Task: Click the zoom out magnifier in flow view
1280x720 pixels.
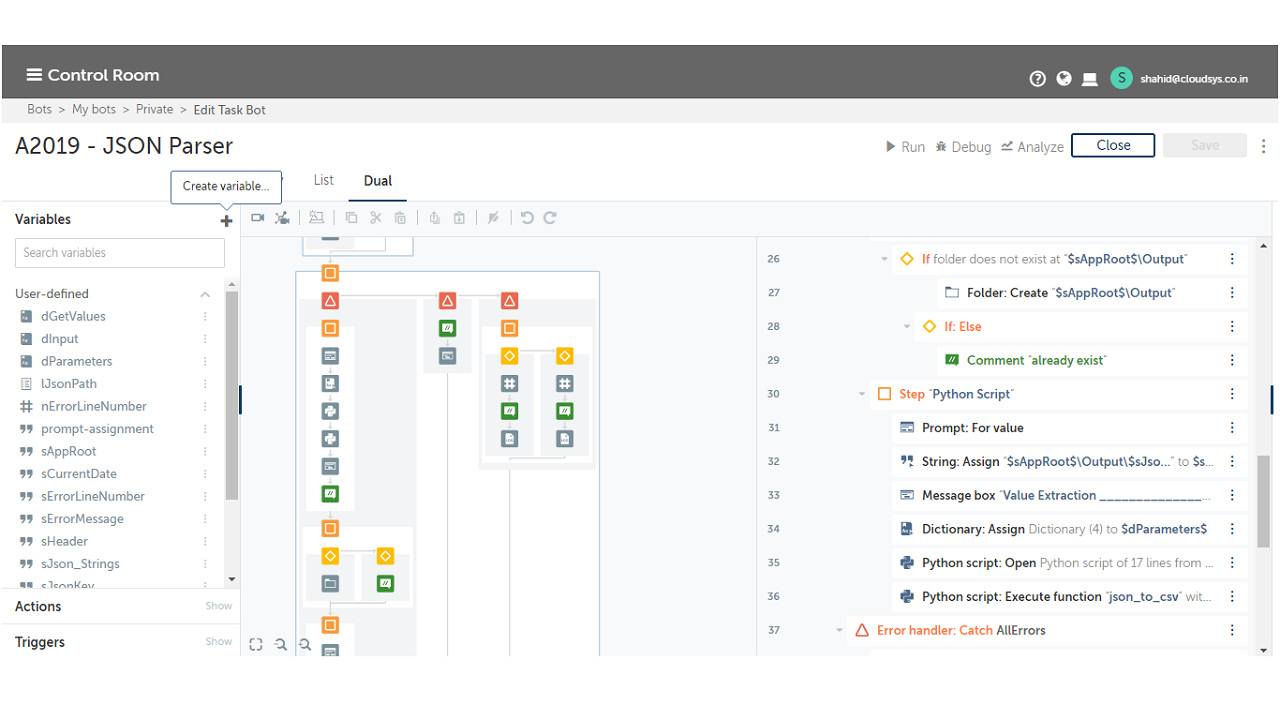Action: [281, 645]
